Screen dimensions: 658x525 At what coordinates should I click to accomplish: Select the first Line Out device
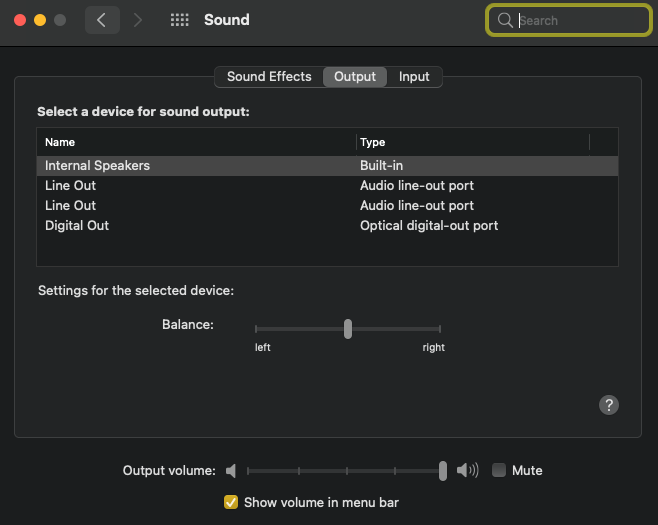tap(70, 185)
